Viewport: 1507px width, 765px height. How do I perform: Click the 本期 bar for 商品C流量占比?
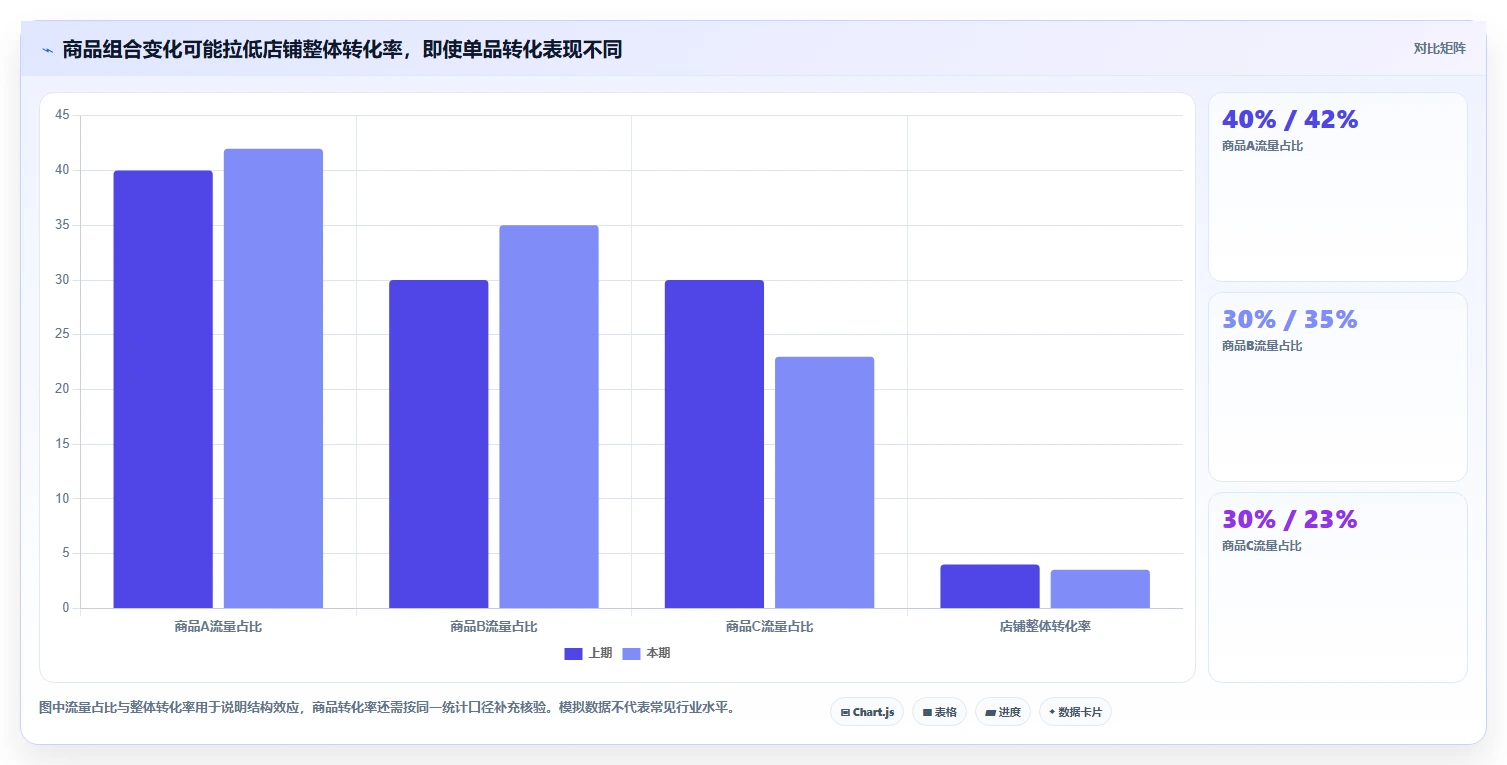[x=824, y=482]
